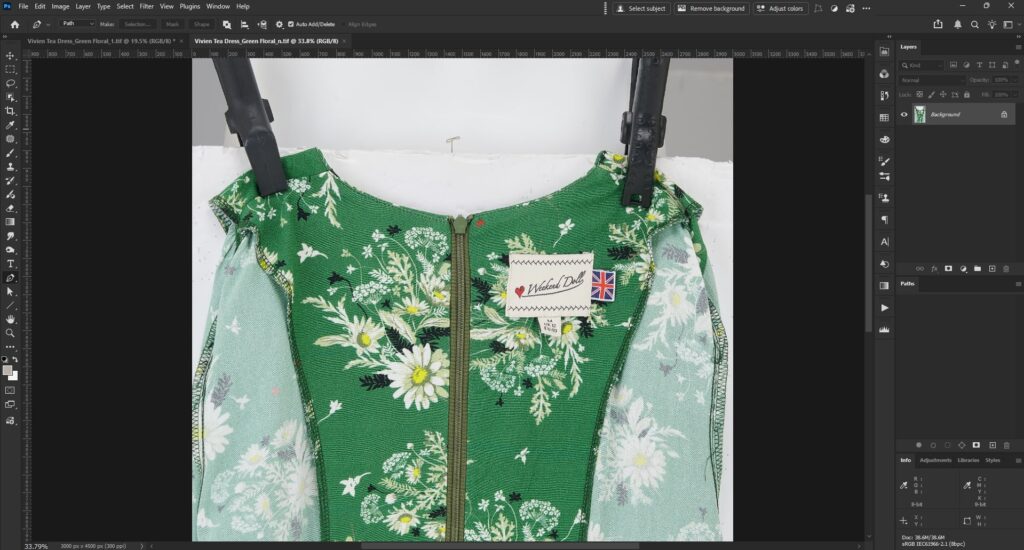
Task: Select the Brush tool
Action: click(10, 153)
